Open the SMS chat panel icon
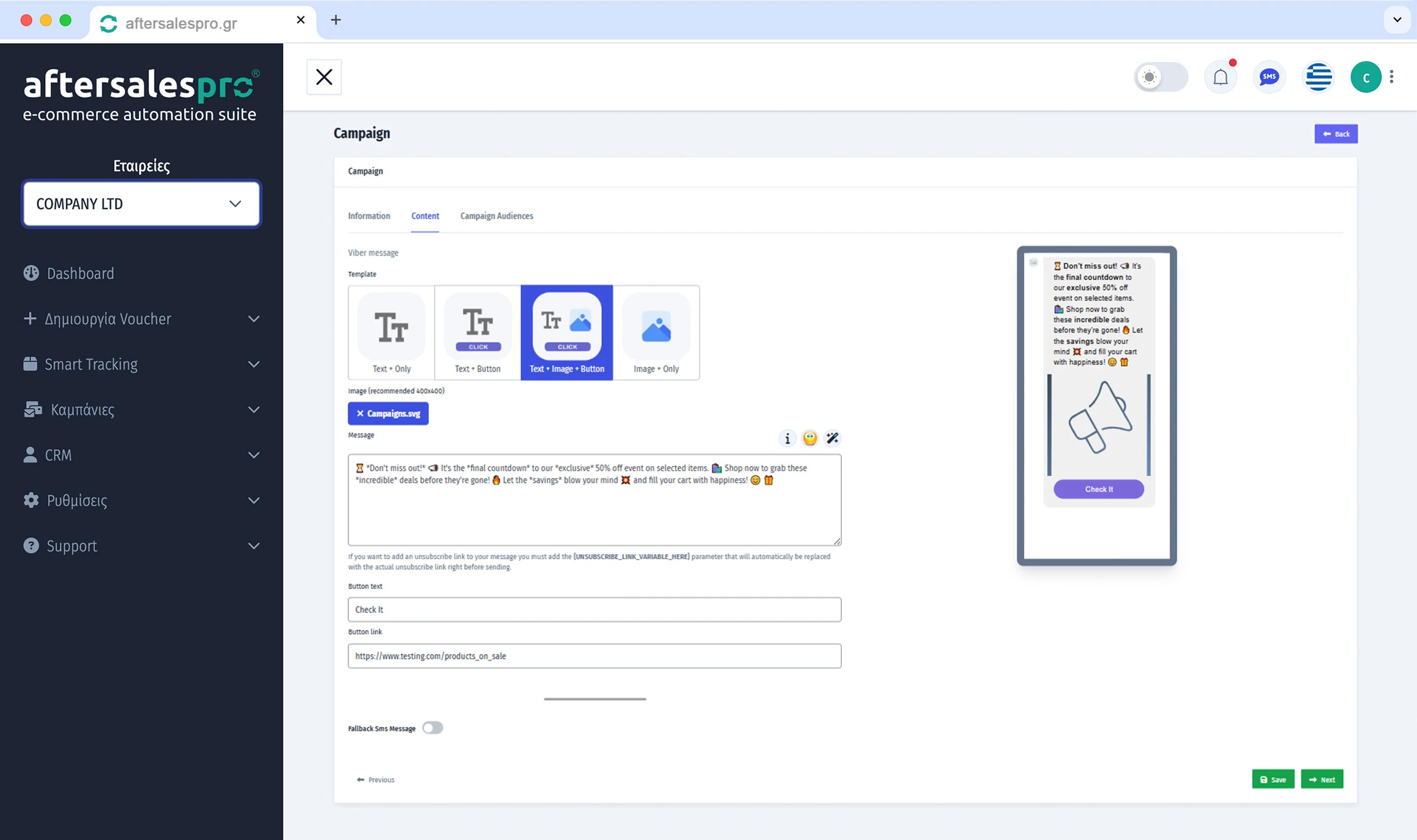 click(x=1269, y=76)
